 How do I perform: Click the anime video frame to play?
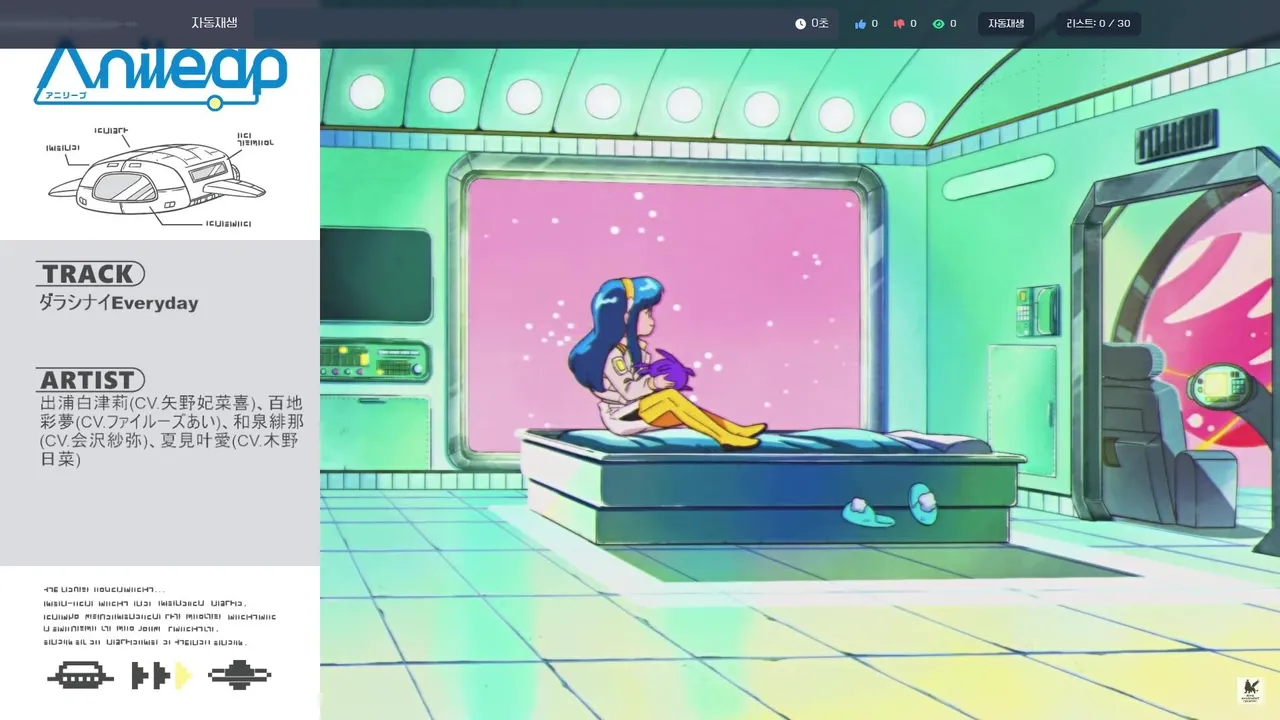(800, 384)
